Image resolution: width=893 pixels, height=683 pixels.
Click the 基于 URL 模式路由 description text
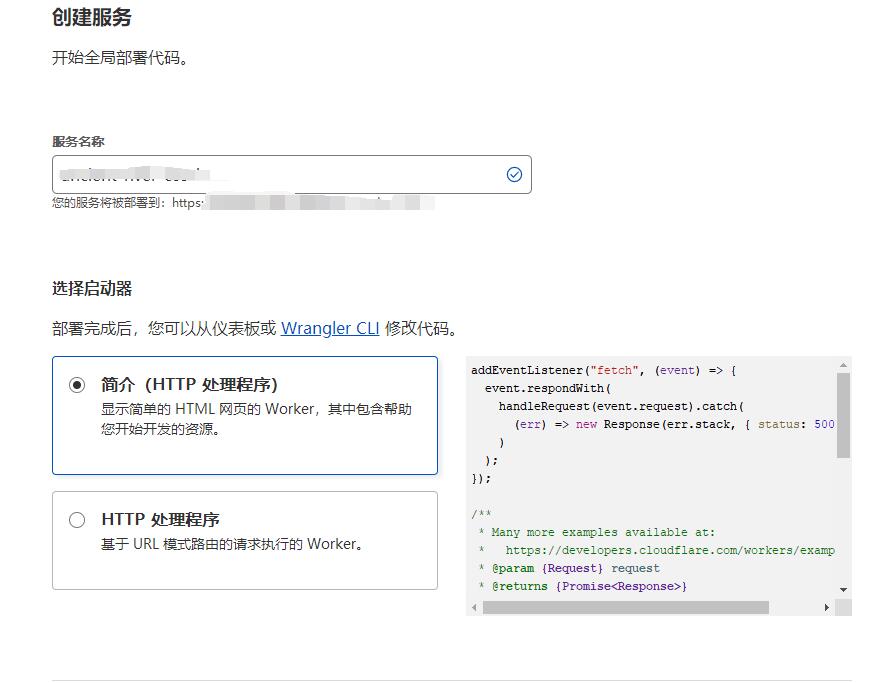[232, 544]
